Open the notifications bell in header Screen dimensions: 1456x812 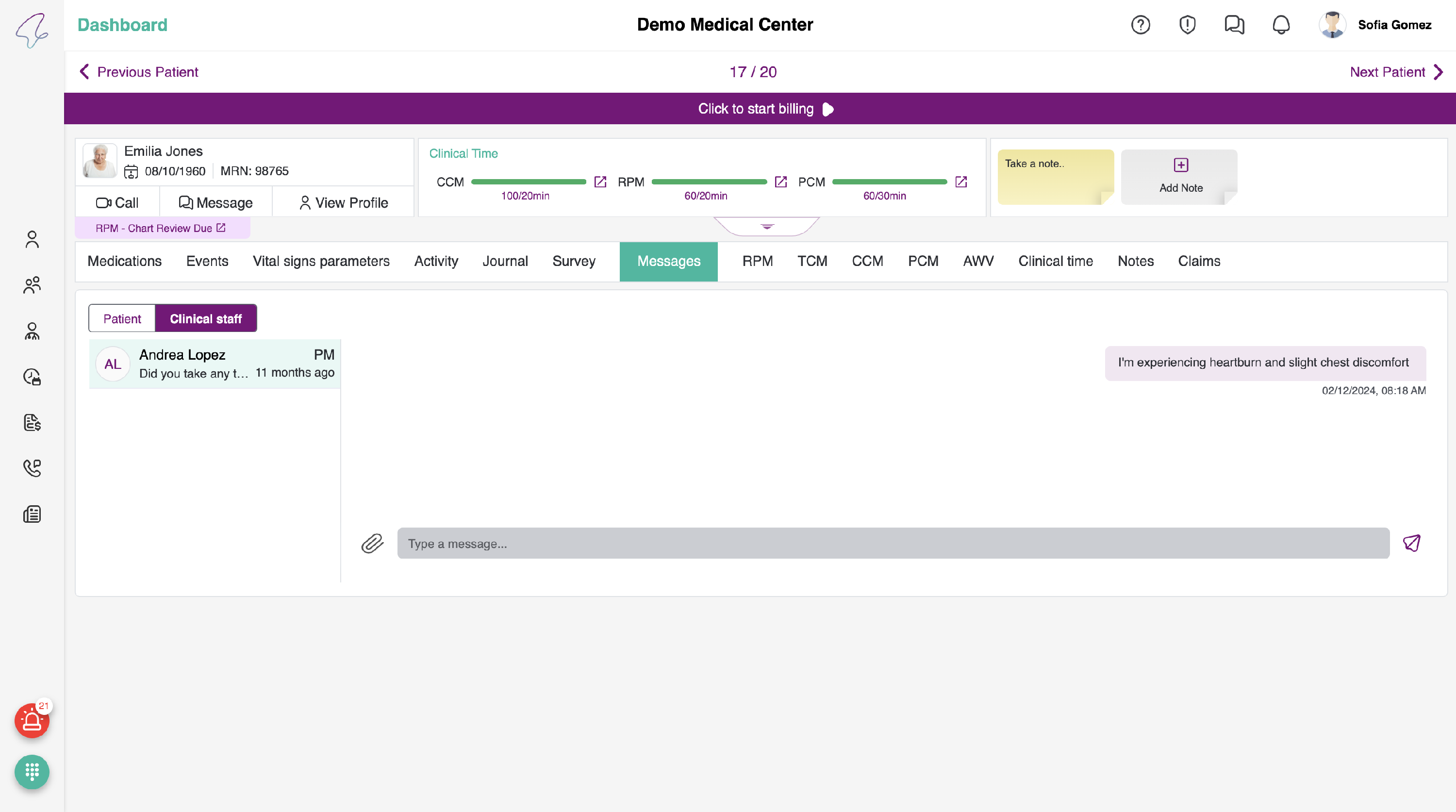1281,25
